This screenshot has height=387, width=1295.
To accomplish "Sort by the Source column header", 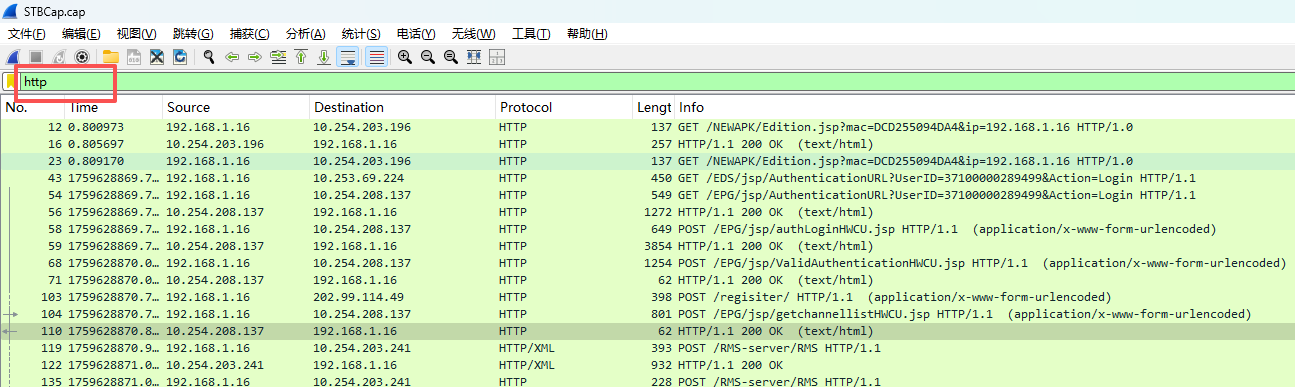I will tap(236, 107).
